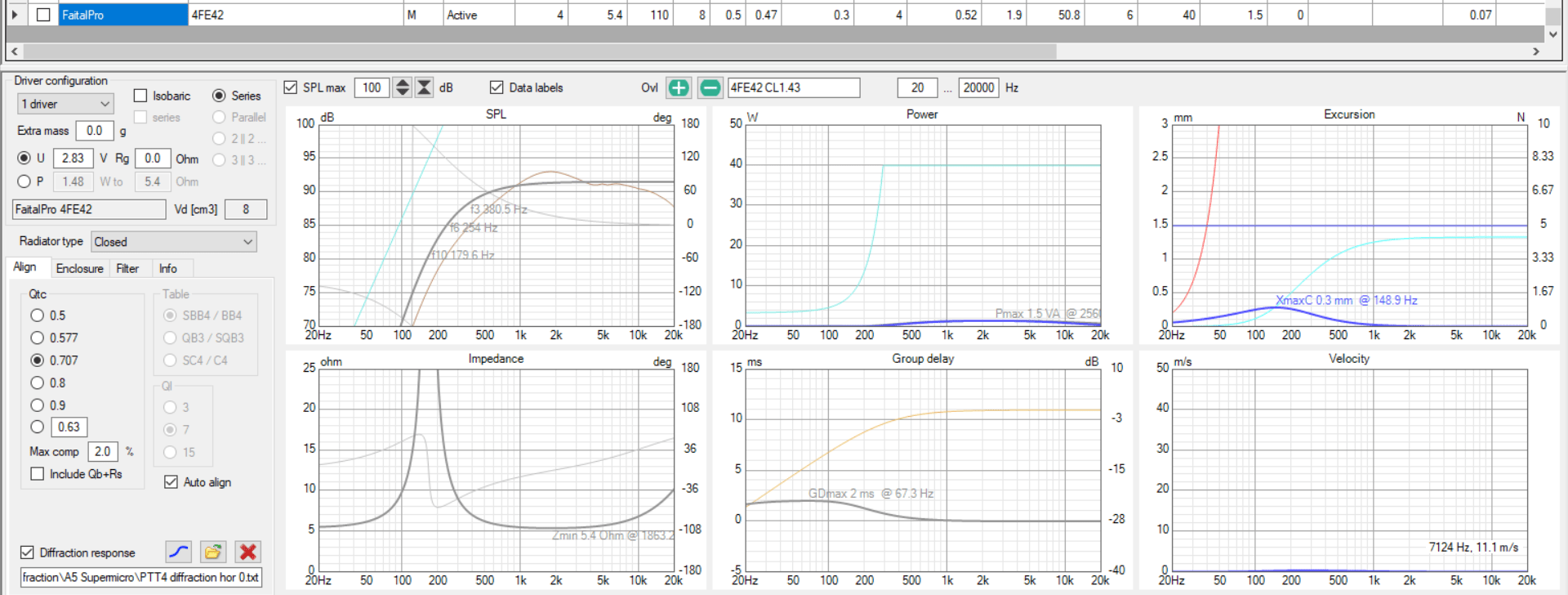
Task: Click the Power graph area
Action: click(x=923, y=225)
